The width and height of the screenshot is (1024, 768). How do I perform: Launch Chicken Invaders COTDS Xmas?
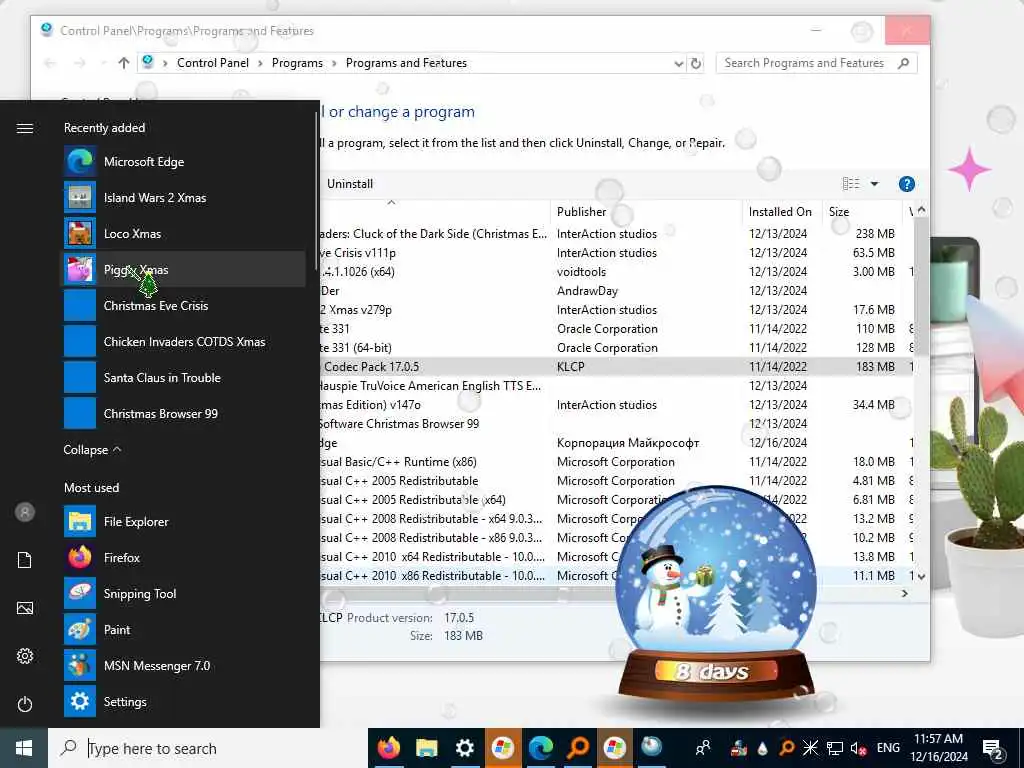coord(184,341)
